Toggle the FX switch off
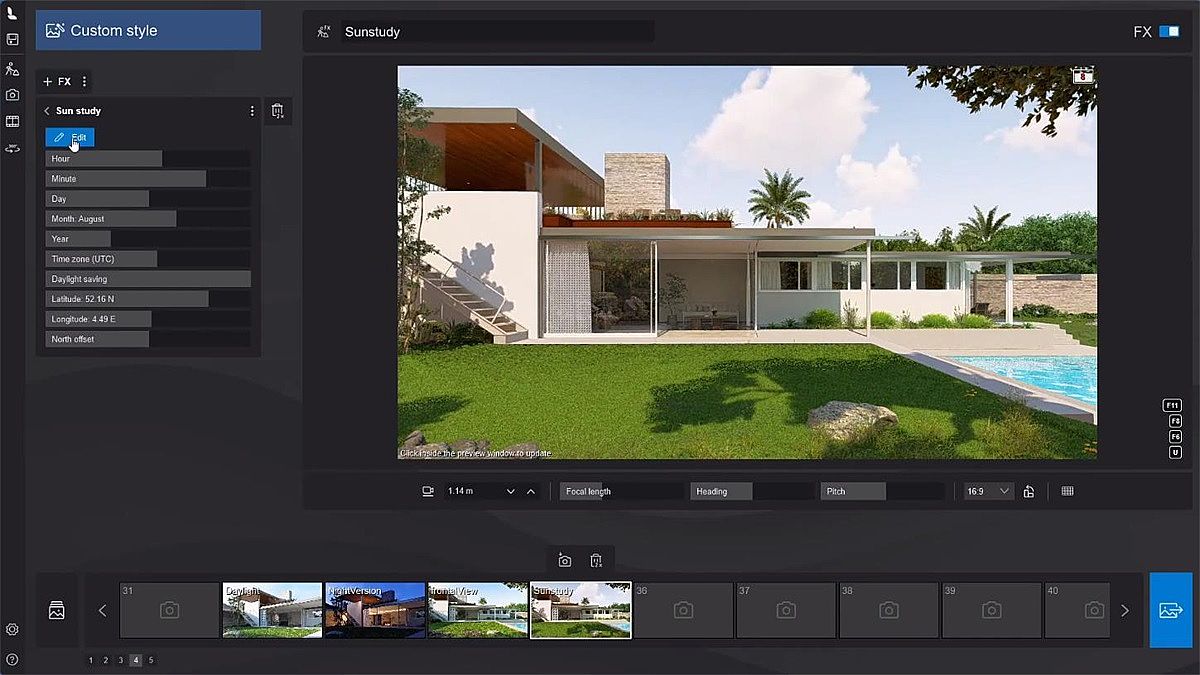1200x675 pixels. coord(1168,32)
